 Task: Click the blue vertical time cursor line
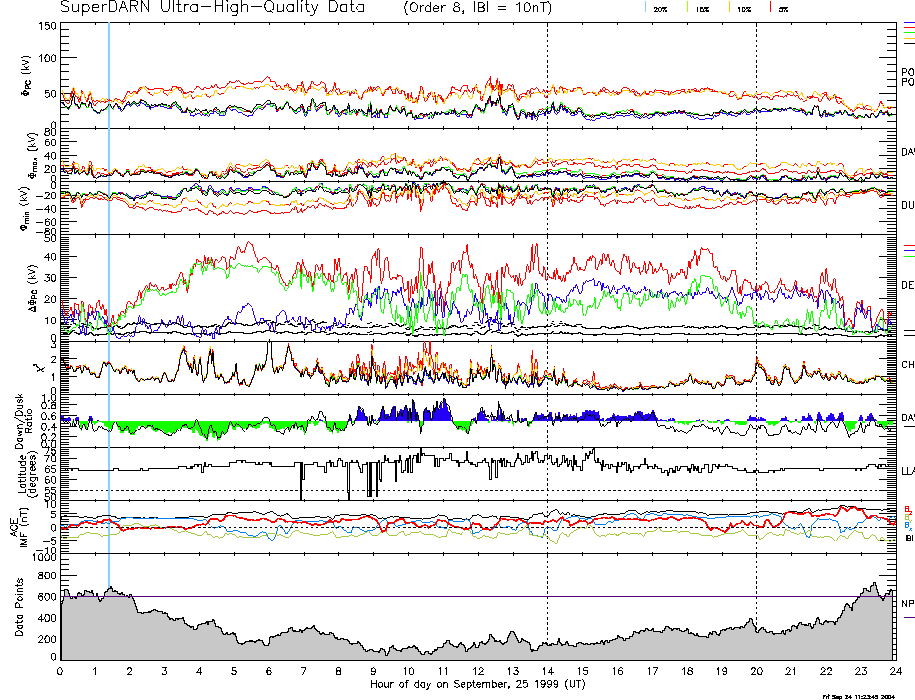108,300
